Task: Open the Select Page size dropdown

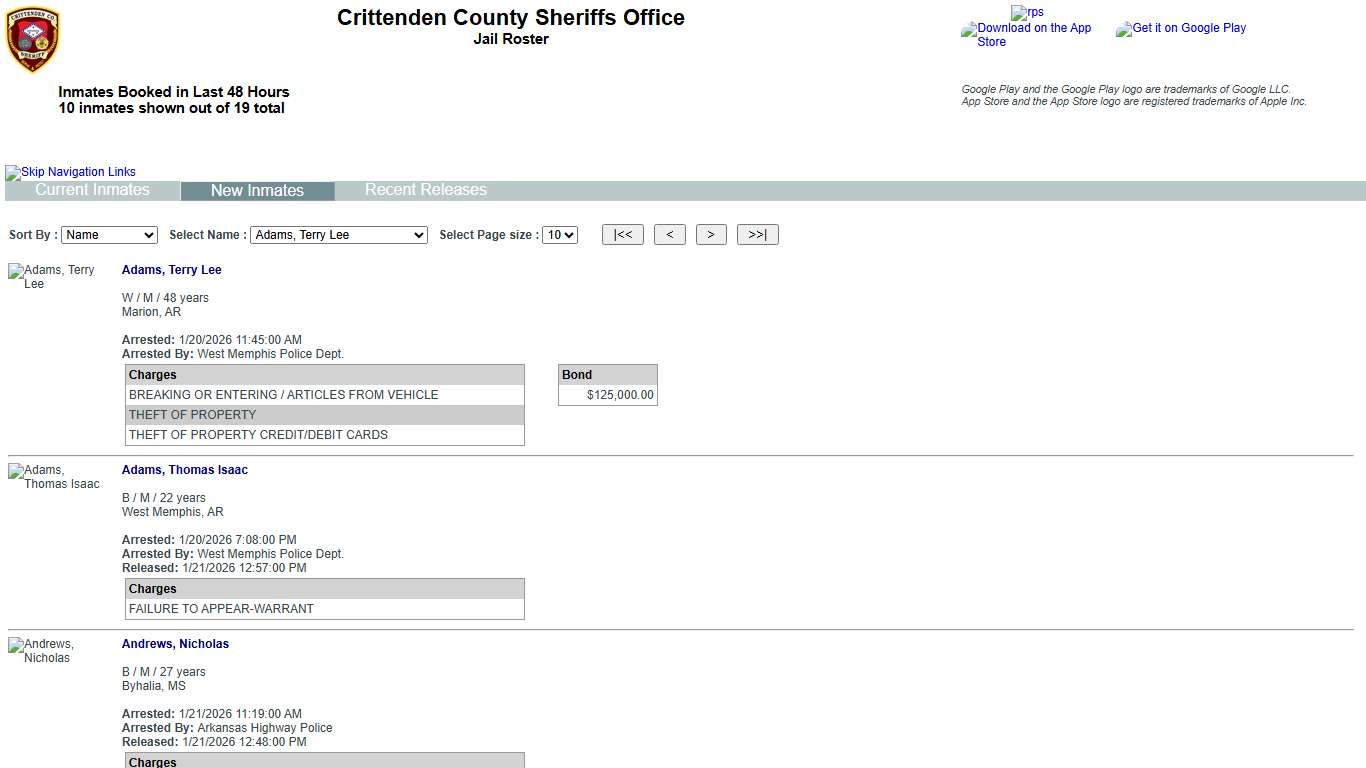Action: (560, 235)
